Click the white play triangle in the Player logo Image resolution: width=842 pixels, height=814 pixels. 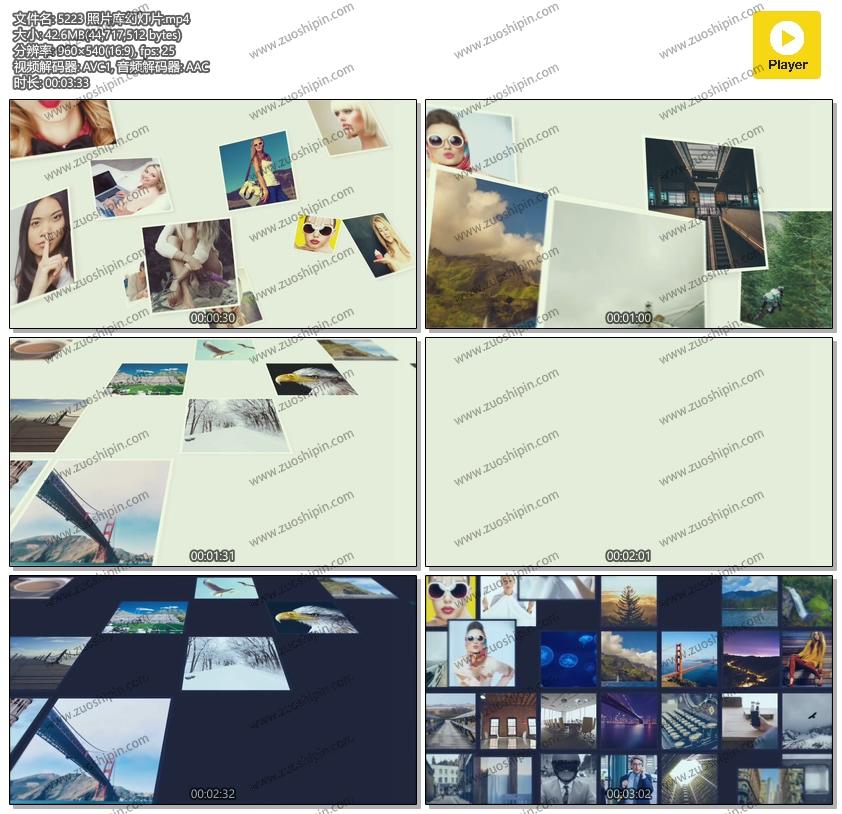click(787, 38)
